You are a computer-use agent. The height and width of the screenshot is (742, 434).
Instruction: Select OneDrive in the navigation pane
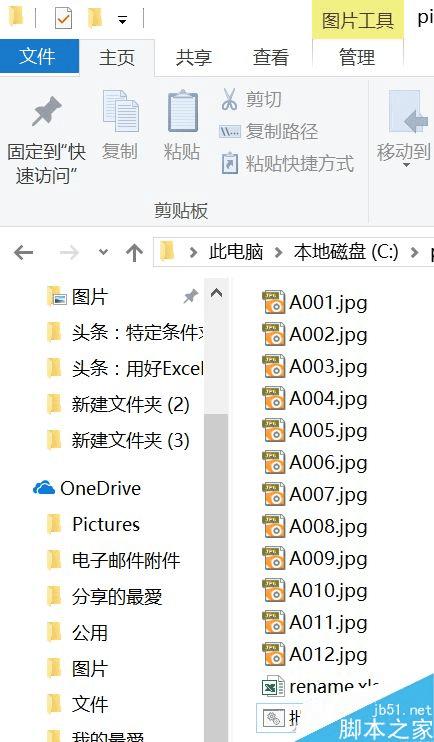click(x=87, y=488)
